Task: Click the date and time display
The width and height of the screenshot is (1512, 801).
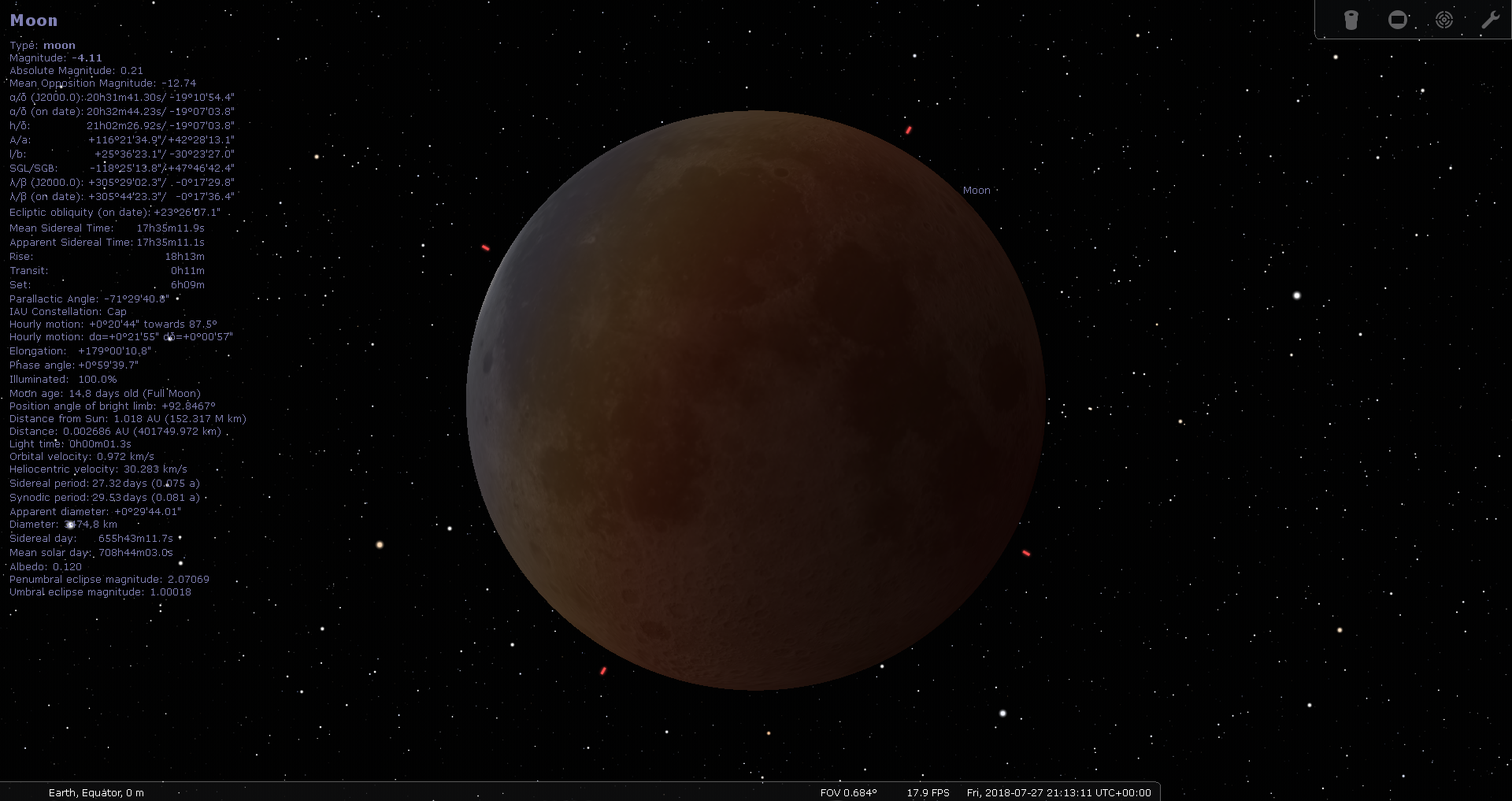Action: point(1058,792)
